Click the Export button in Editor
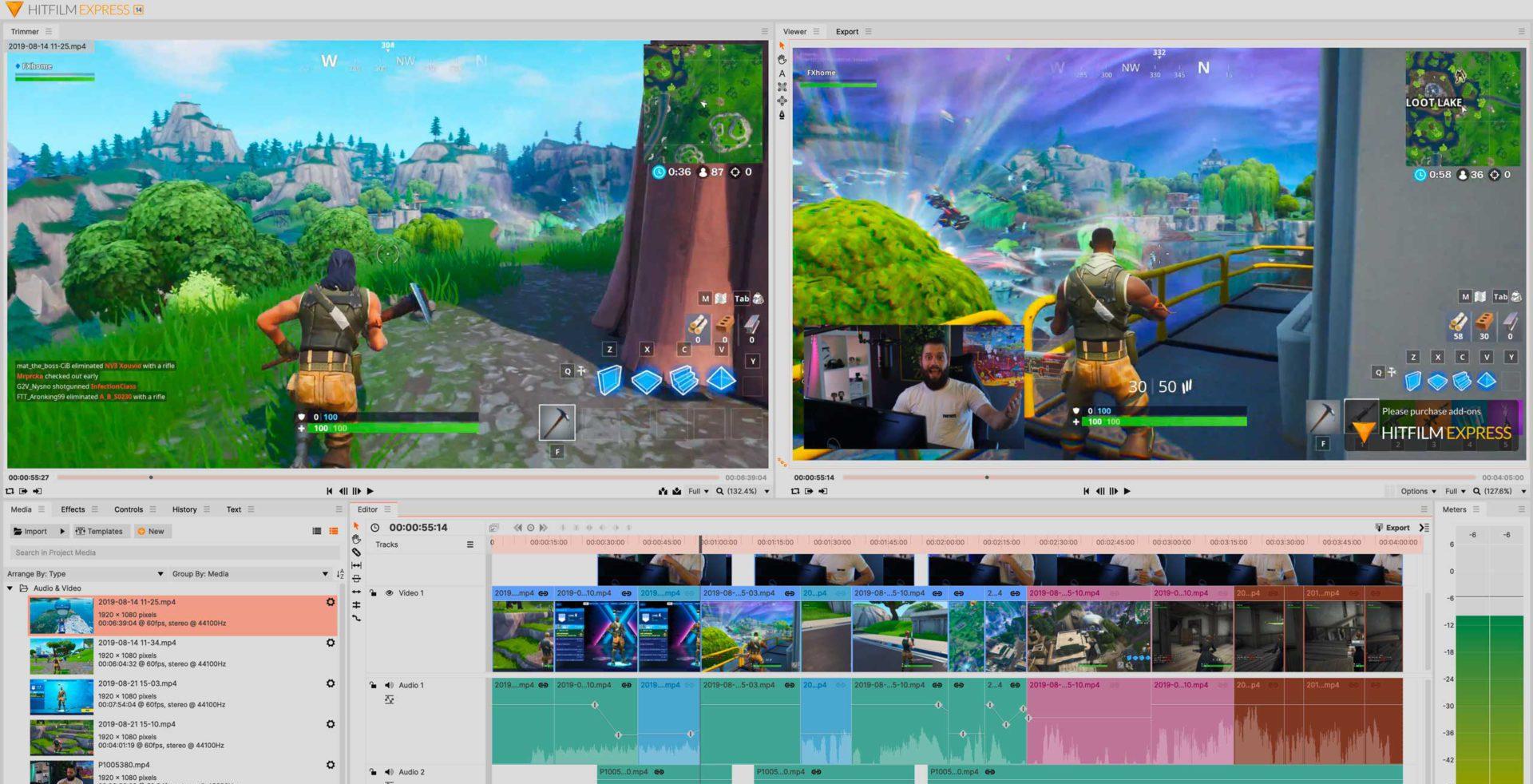 [1392, 528]
